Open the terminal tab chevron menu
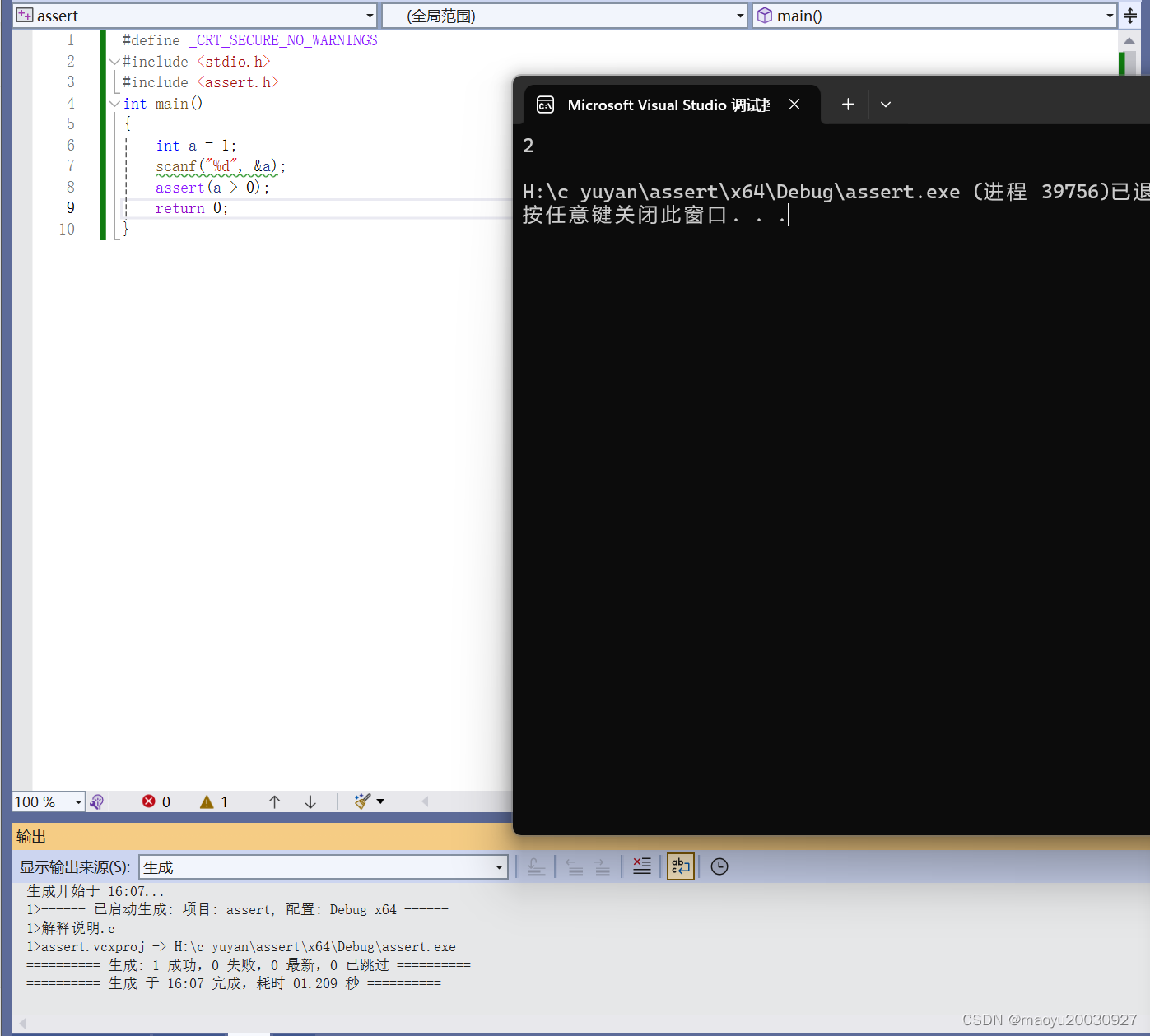The width and height of the screenshot is (1150, 1036). (885, 104)
